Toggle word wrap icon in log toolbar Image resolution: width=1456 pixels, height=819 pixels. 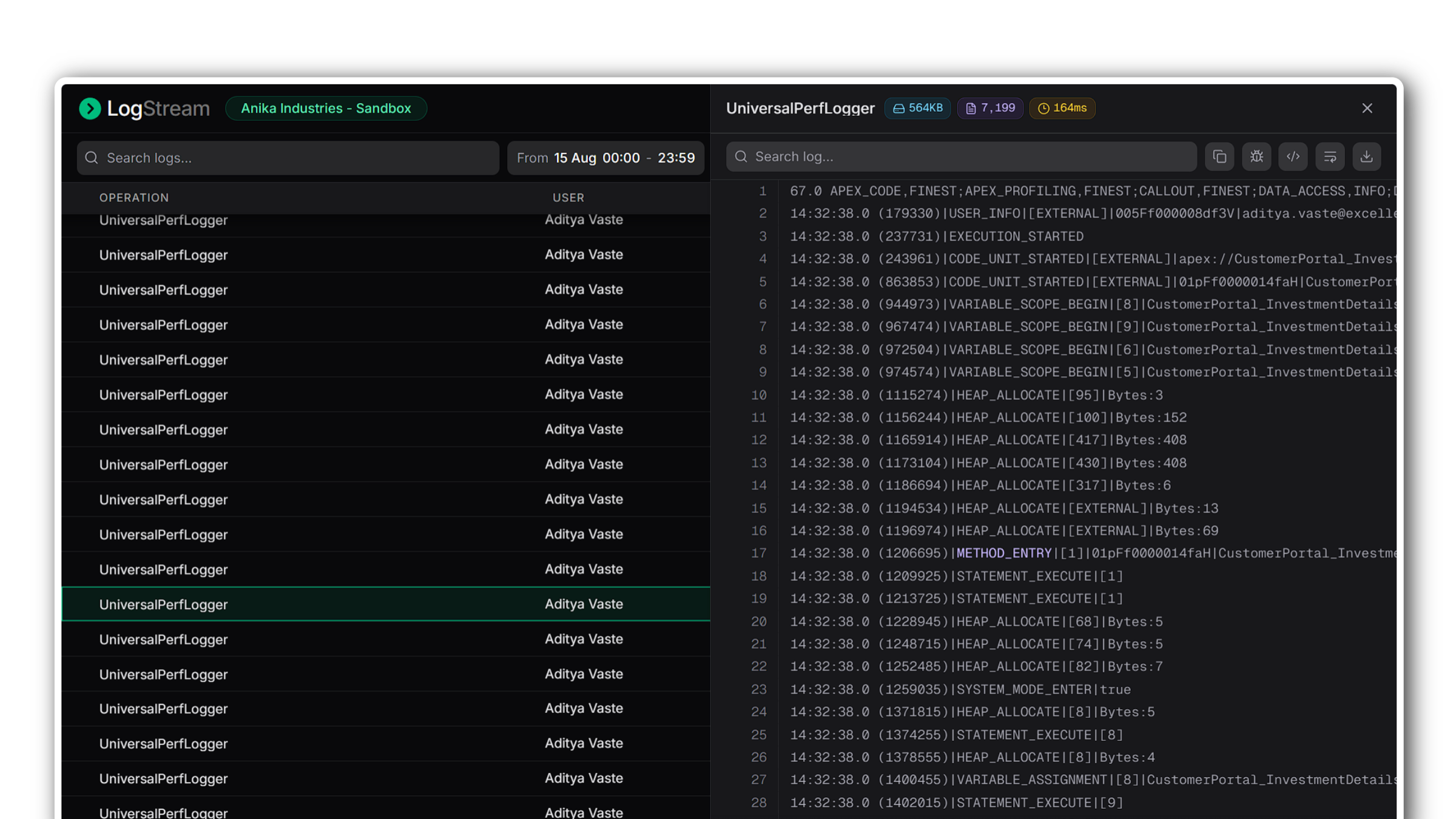1330,157
